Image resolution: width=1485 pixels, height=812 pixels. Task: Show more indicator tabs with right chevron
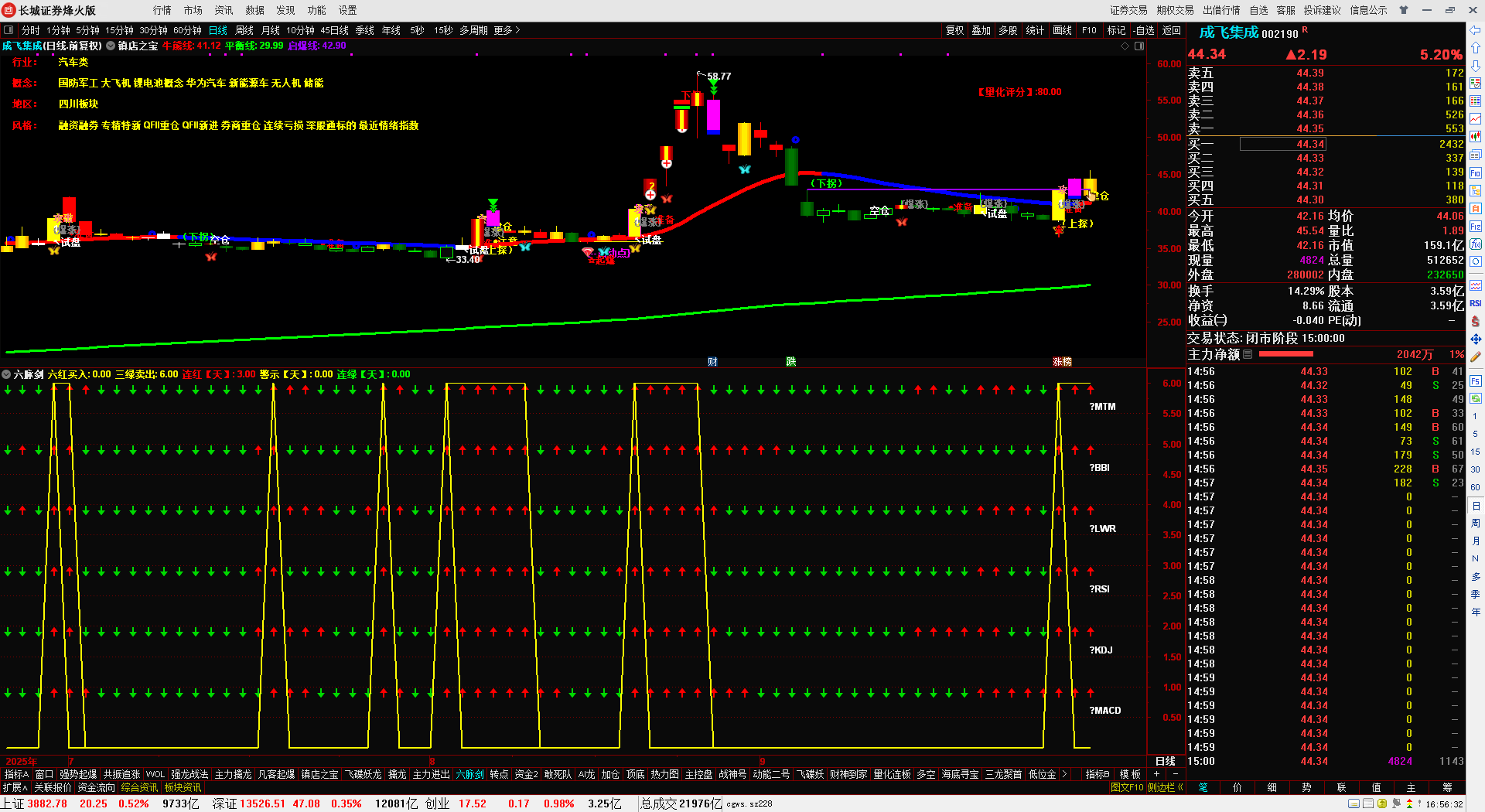[x=1065, y=774]
